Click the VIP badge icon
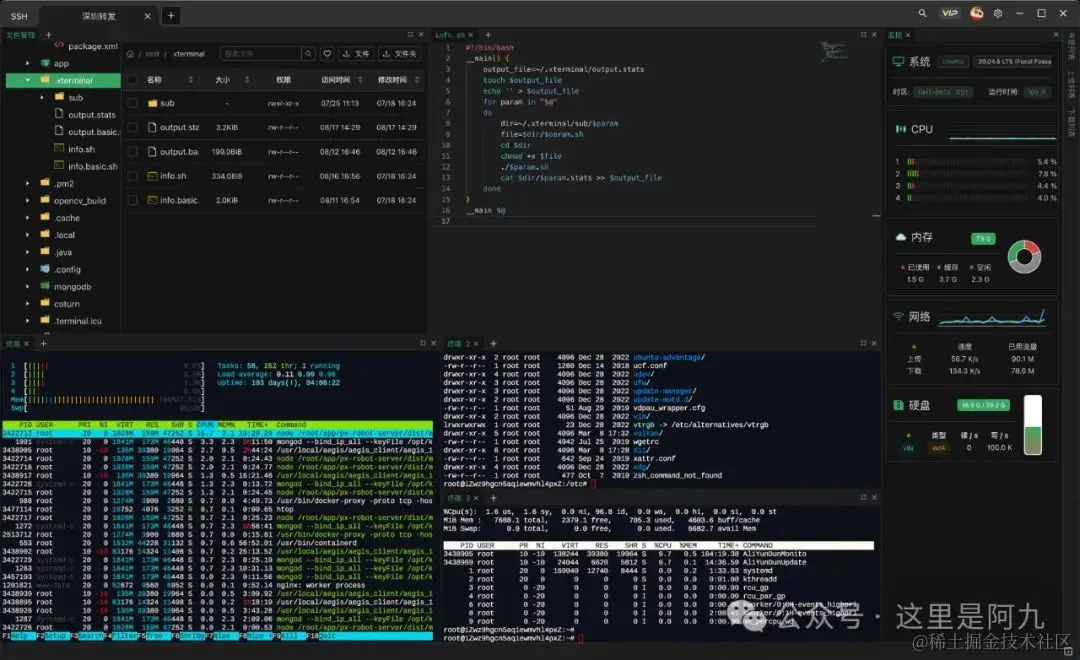This screenshot has width=1080, height=660. pos(950,13)
